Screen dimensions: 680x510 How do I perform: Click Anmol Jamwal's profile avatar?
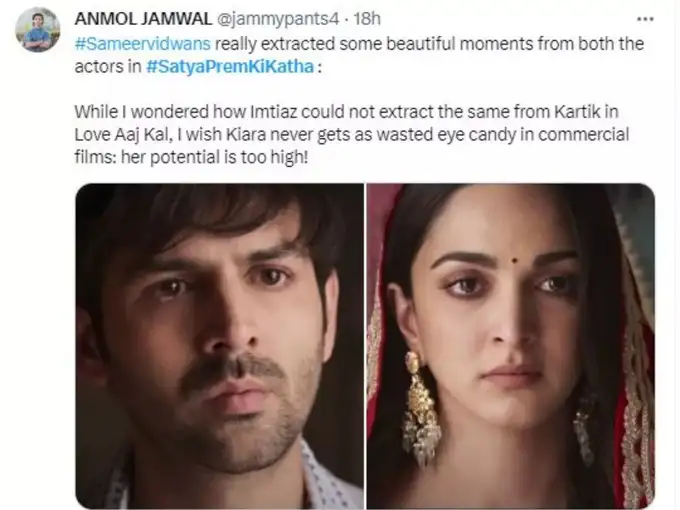tap(38, 30)
